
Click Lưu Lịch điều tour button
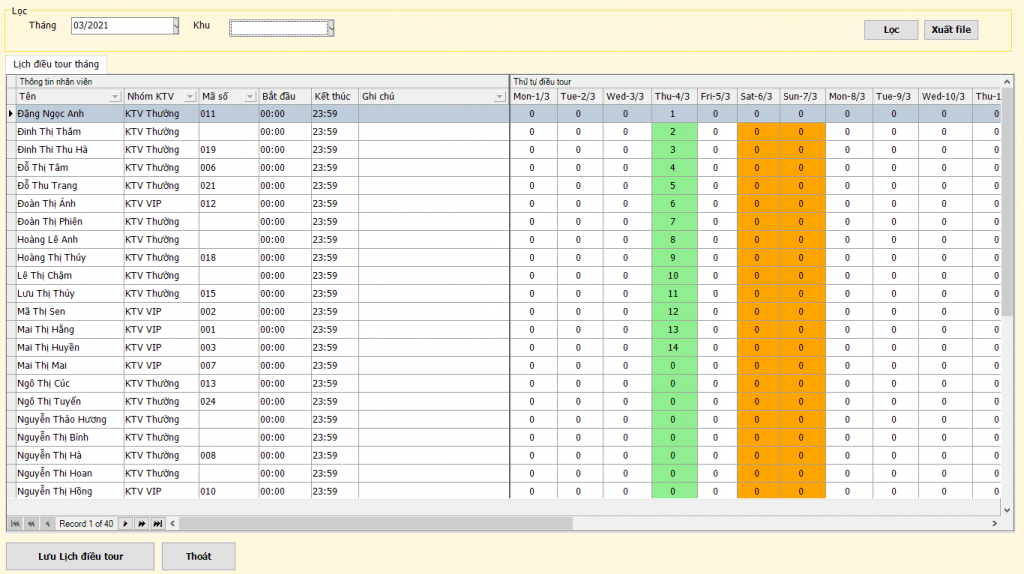coord(81,556)
